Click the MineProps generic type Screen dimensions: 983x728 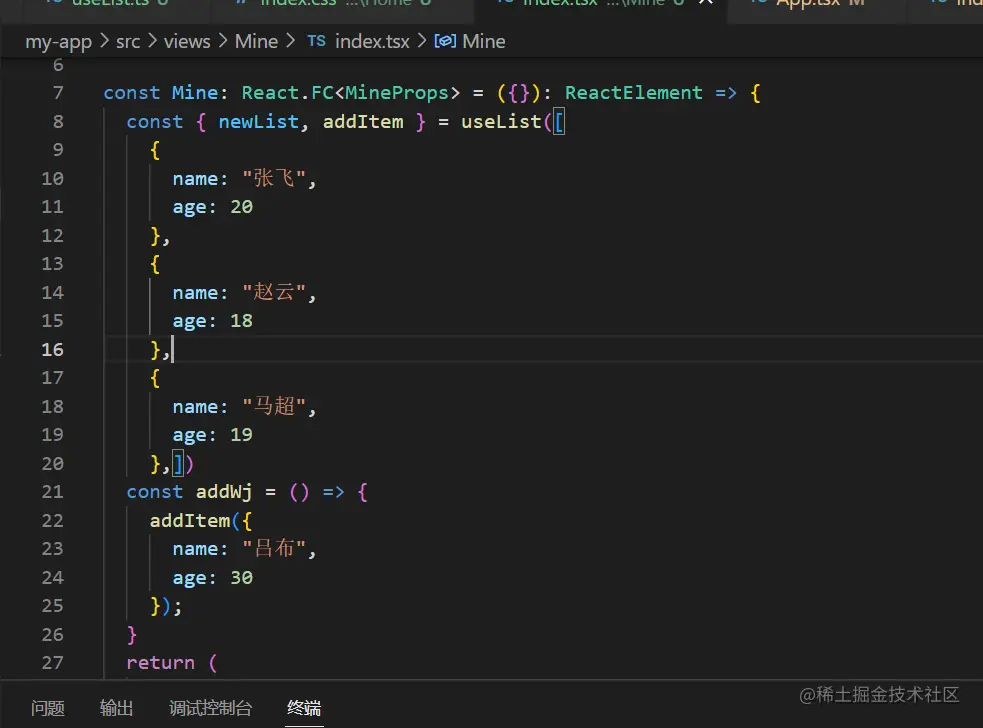point(397,93)
